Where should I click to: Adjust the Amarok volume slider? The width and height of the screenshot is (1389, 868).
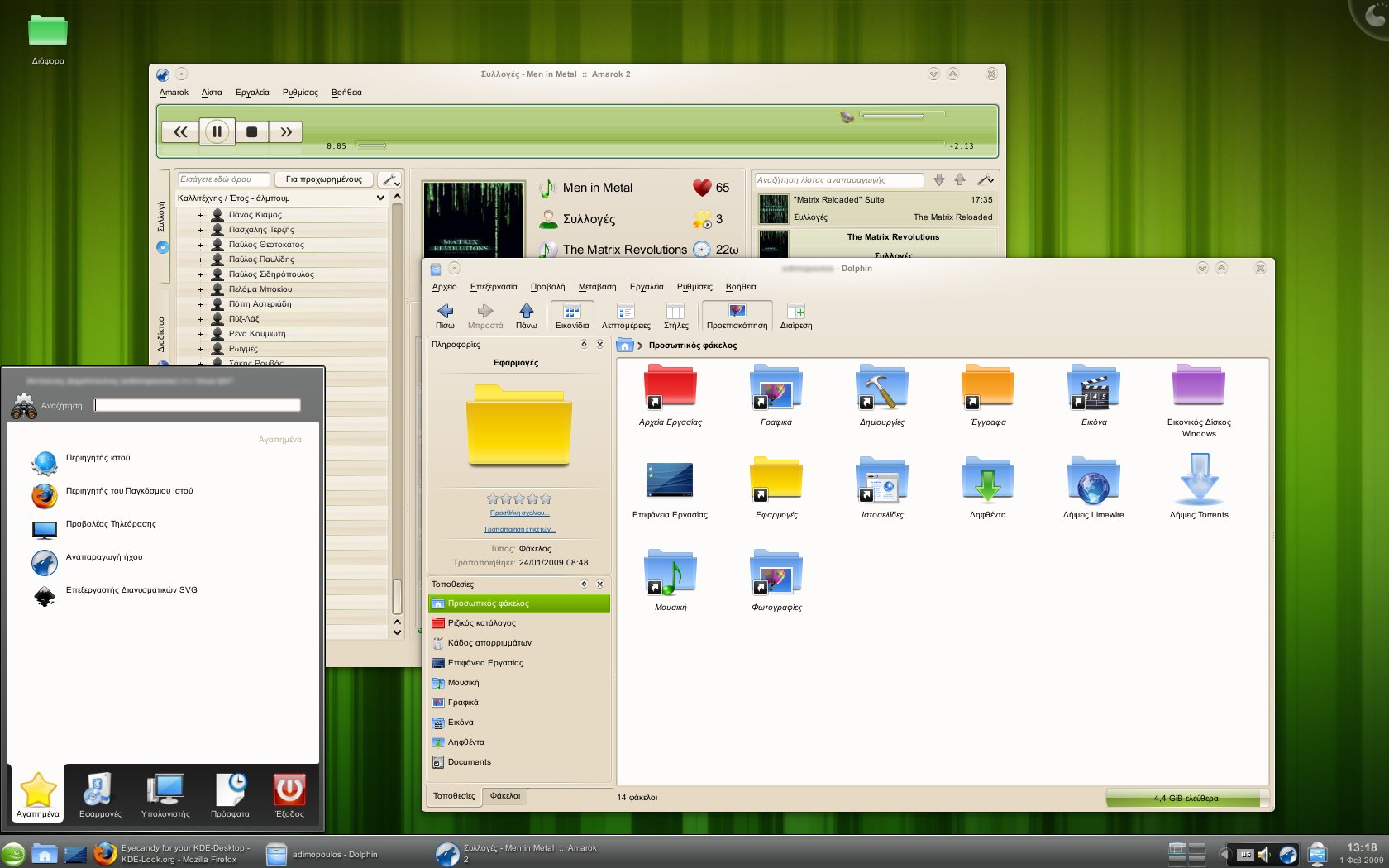[x=902, y=115]
